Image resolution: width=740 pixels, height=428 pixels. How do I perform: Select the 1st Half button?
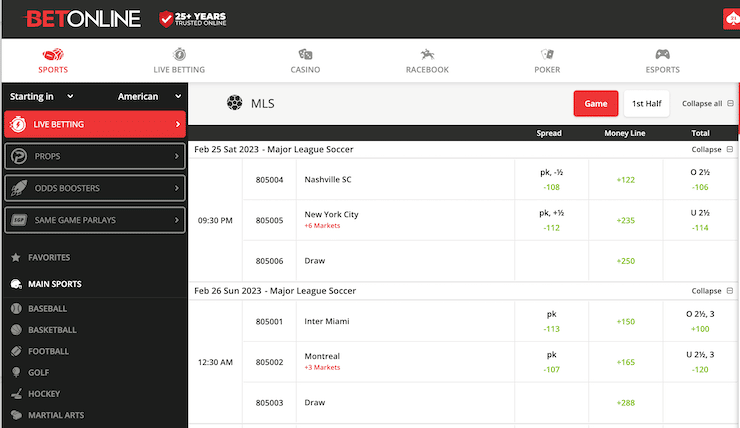(647, 103)
